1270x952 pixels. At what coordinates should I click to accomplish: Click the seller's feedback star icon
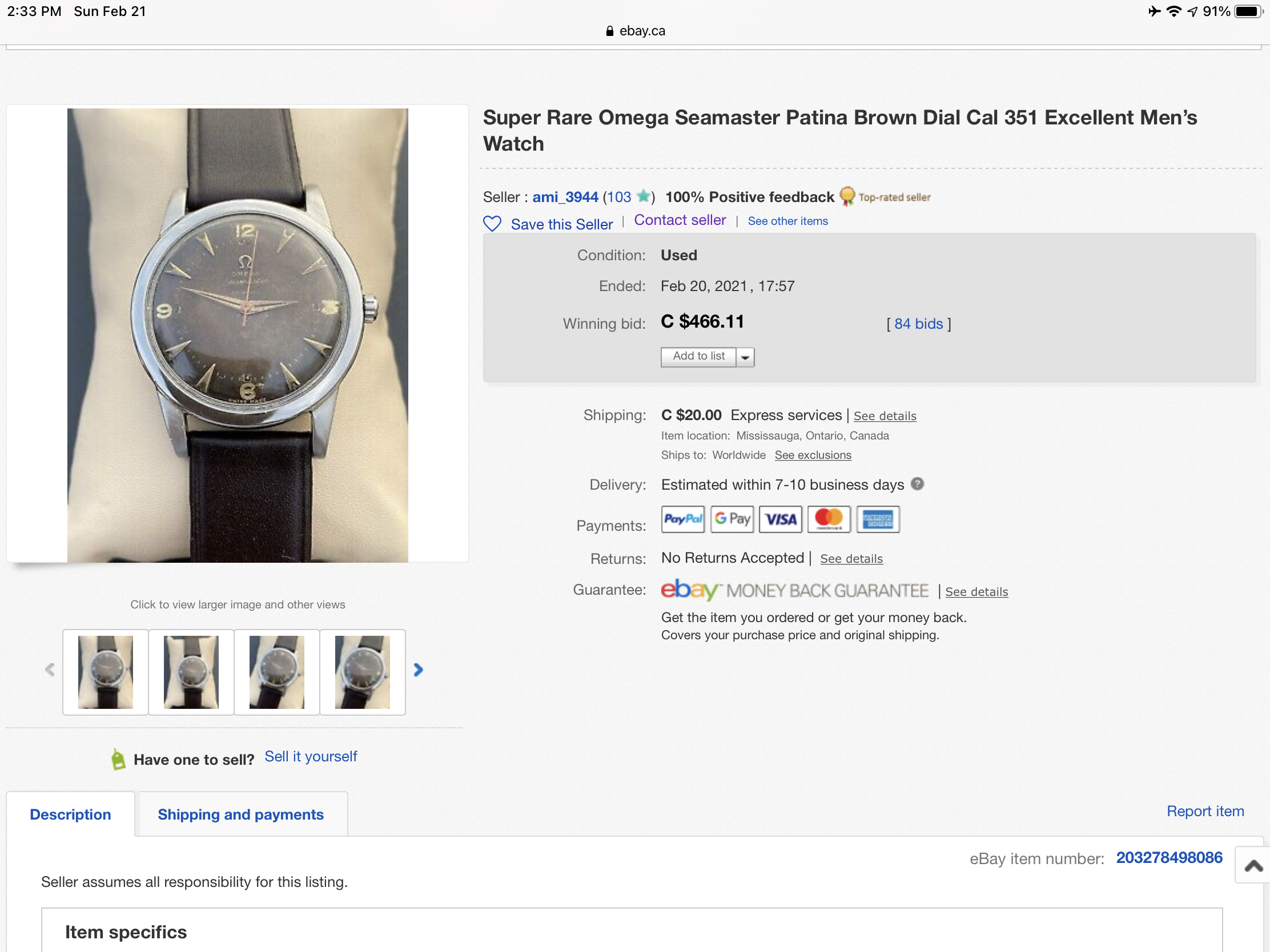coord(643,196)
